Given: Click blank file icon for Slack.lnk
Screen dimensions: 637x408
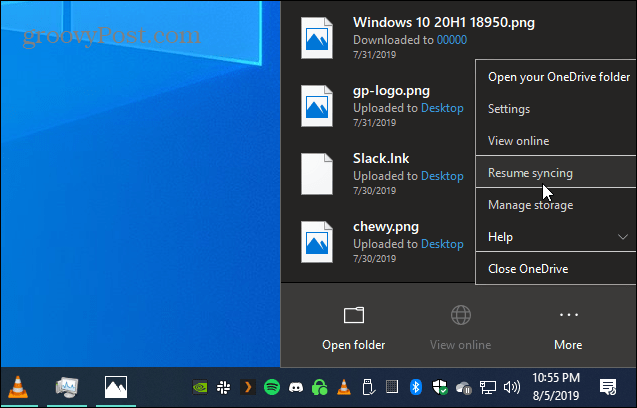Looking at the screenshot, I should [x=317, y=174].
